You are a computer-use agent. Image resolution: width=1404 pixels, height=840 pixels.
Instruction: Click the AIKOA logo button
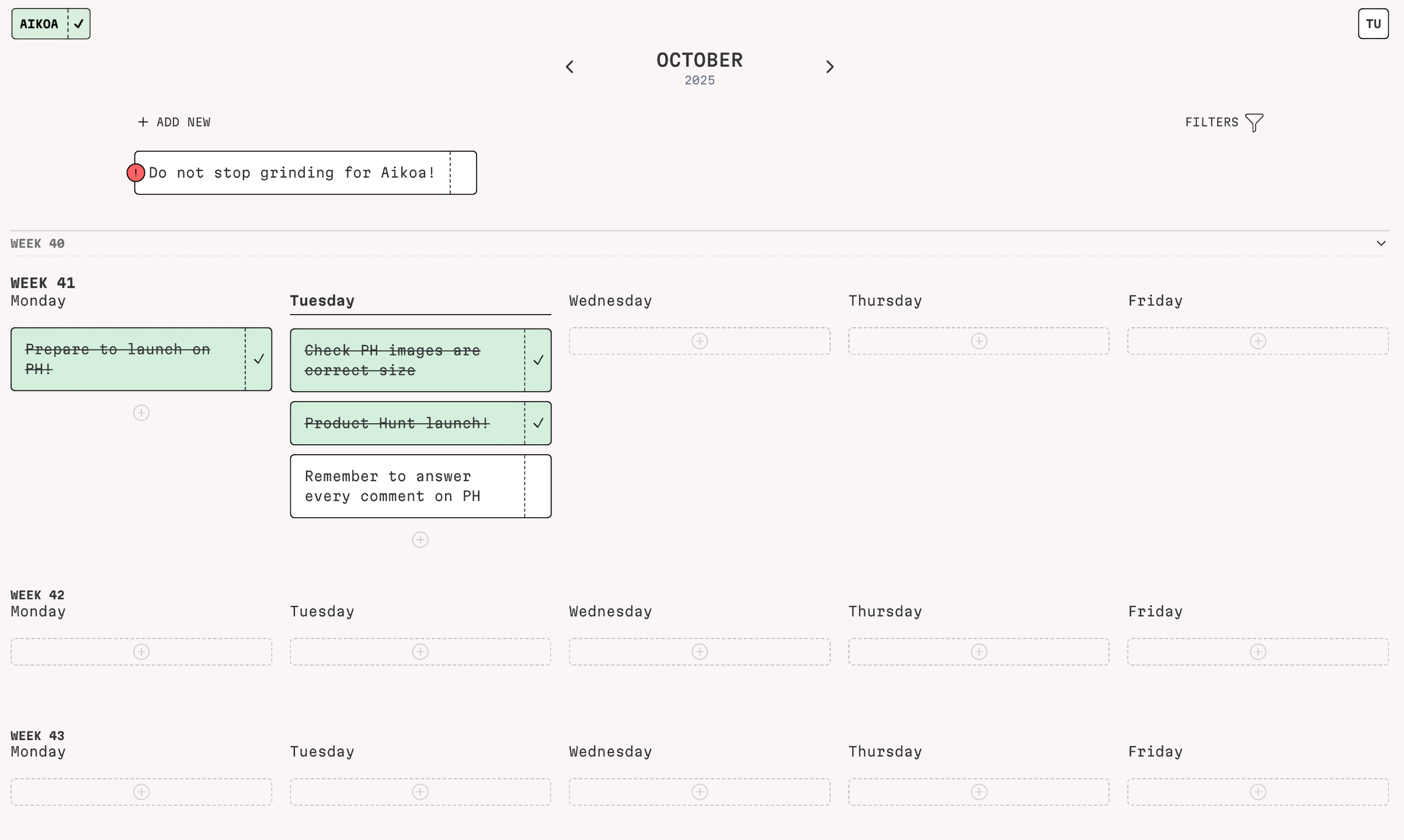pyautogui.click(x=39, y=24)
